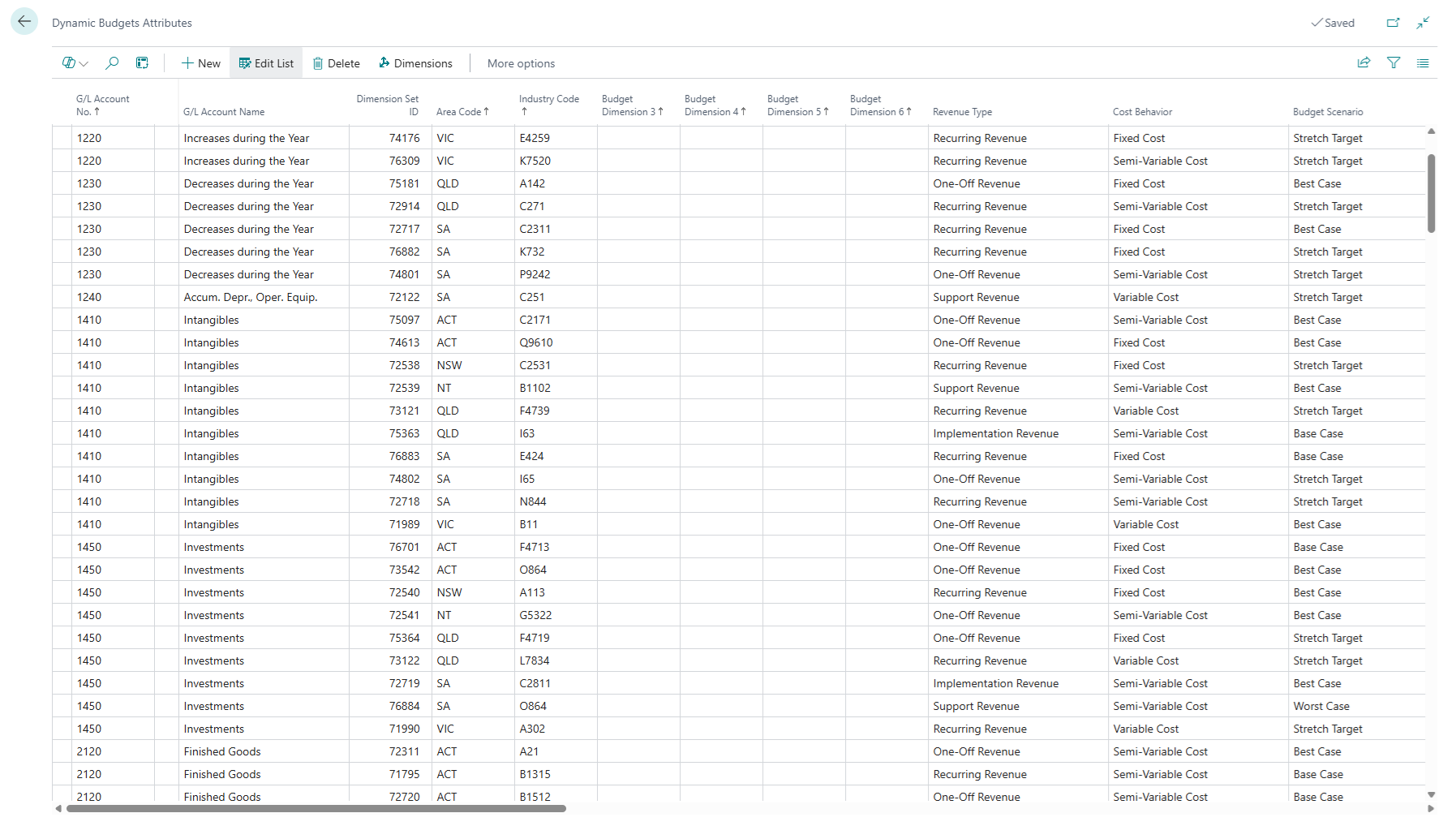Image resolution: width=1456 pixels, height=826 pixels.
Task: Click the share icon
Action: 1364,63
